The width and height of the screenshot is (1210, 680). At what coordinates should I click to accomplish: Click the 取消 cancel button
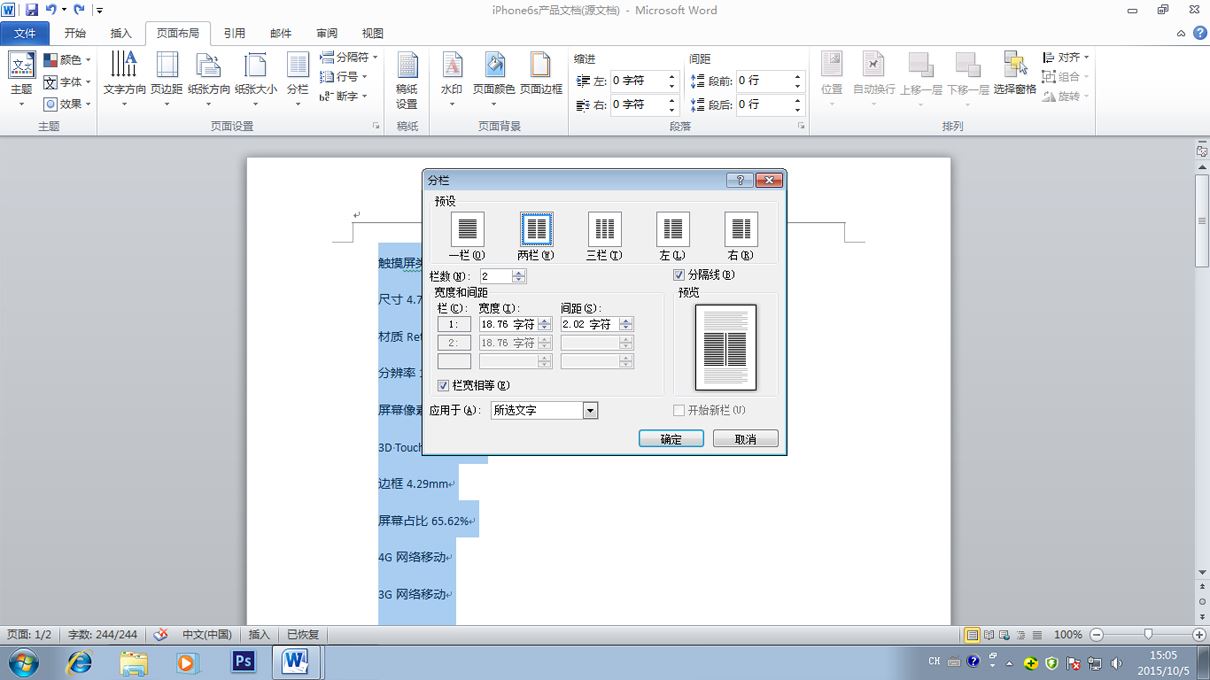pos(746,439)
